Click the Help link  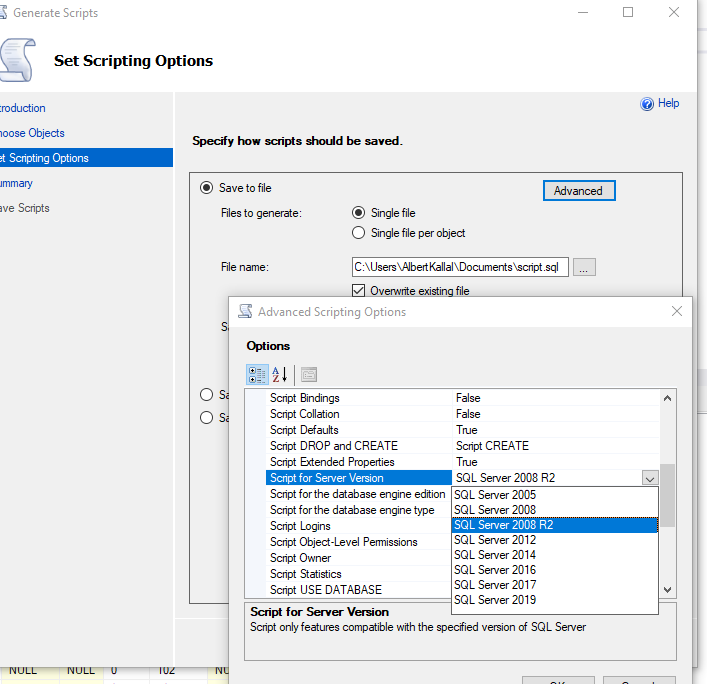tap(668, 103)
